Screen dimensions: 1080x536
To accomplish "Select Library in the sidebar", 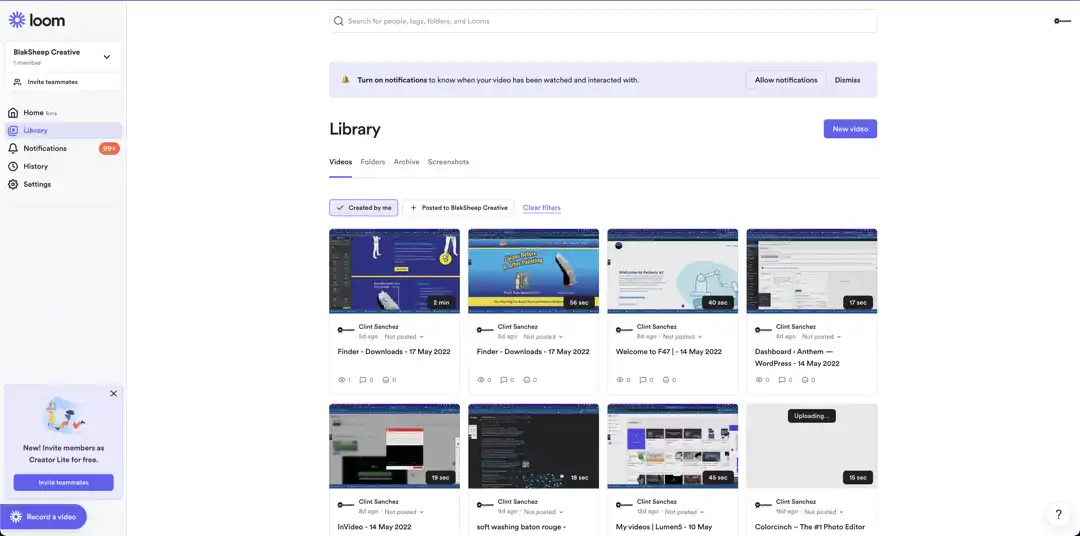I will (63, 130).
